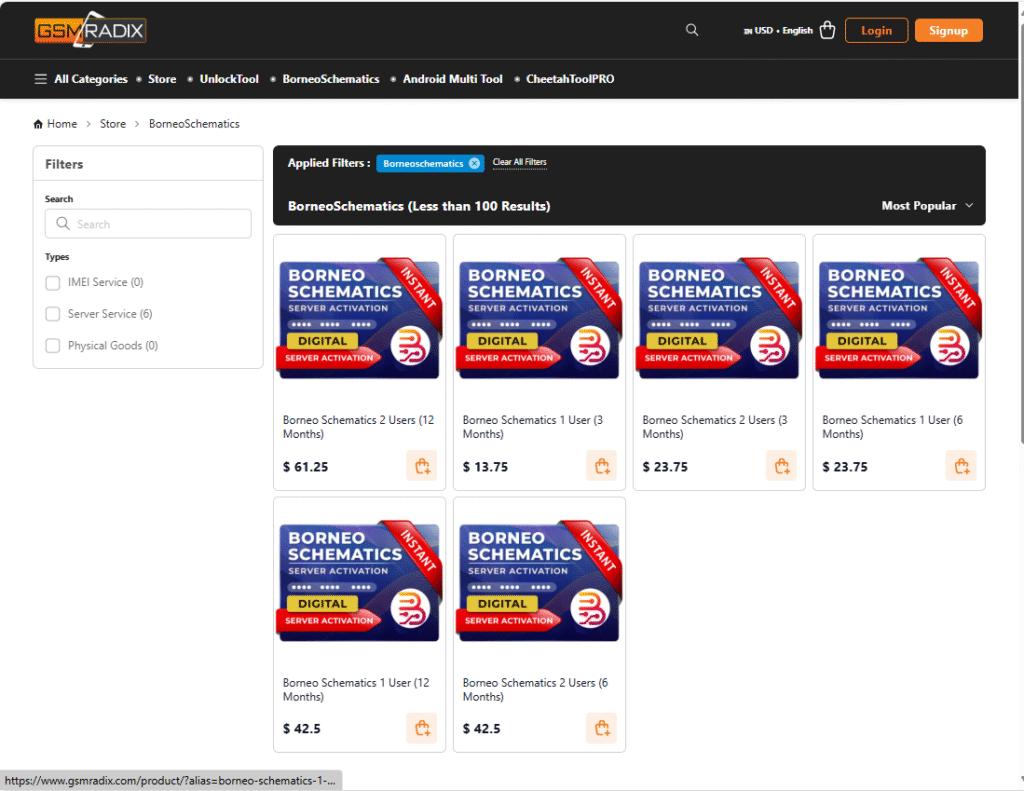Remove the Borneoschematics filter tag
The image size is (1024, 791).
474,163
